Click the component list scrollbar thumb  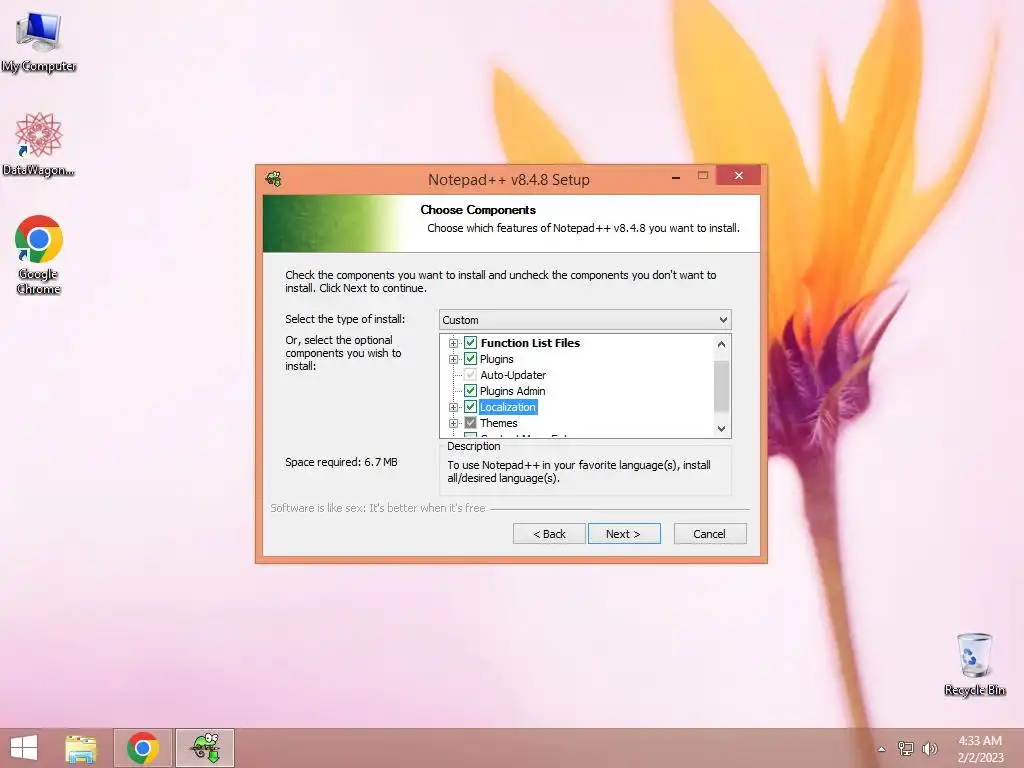click(722, 385)
